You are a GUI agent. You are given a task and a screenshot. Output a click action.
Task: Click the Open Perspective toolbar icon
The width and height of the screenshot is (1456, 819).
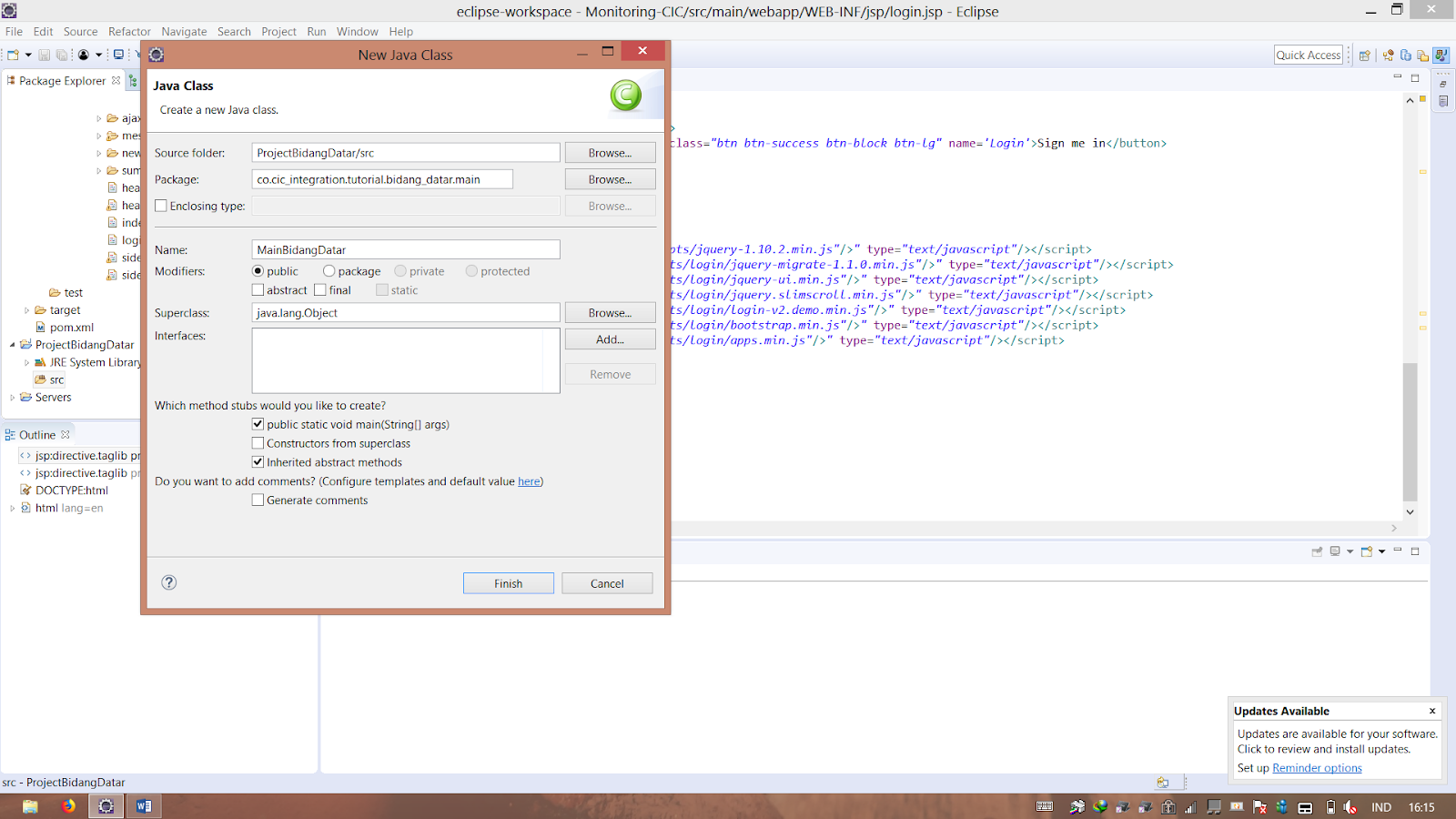pos(1365,55)
